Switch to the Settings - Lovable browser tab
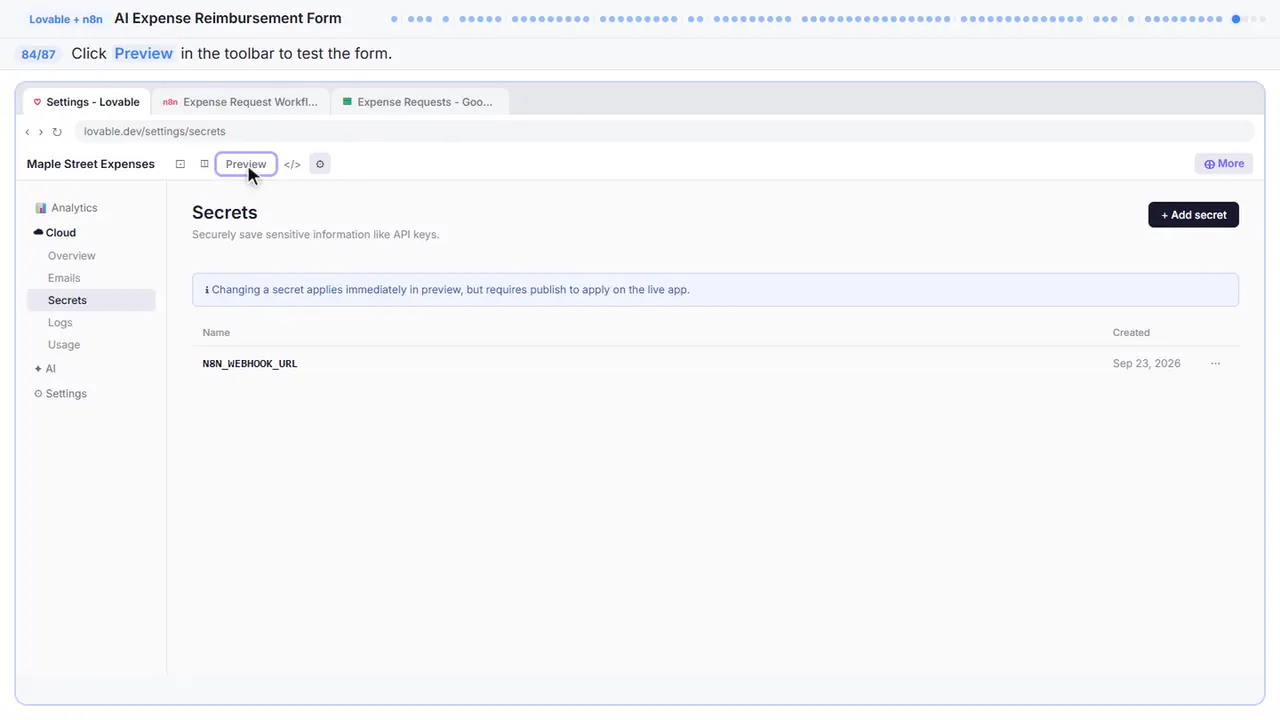 [x=87, y=102]
